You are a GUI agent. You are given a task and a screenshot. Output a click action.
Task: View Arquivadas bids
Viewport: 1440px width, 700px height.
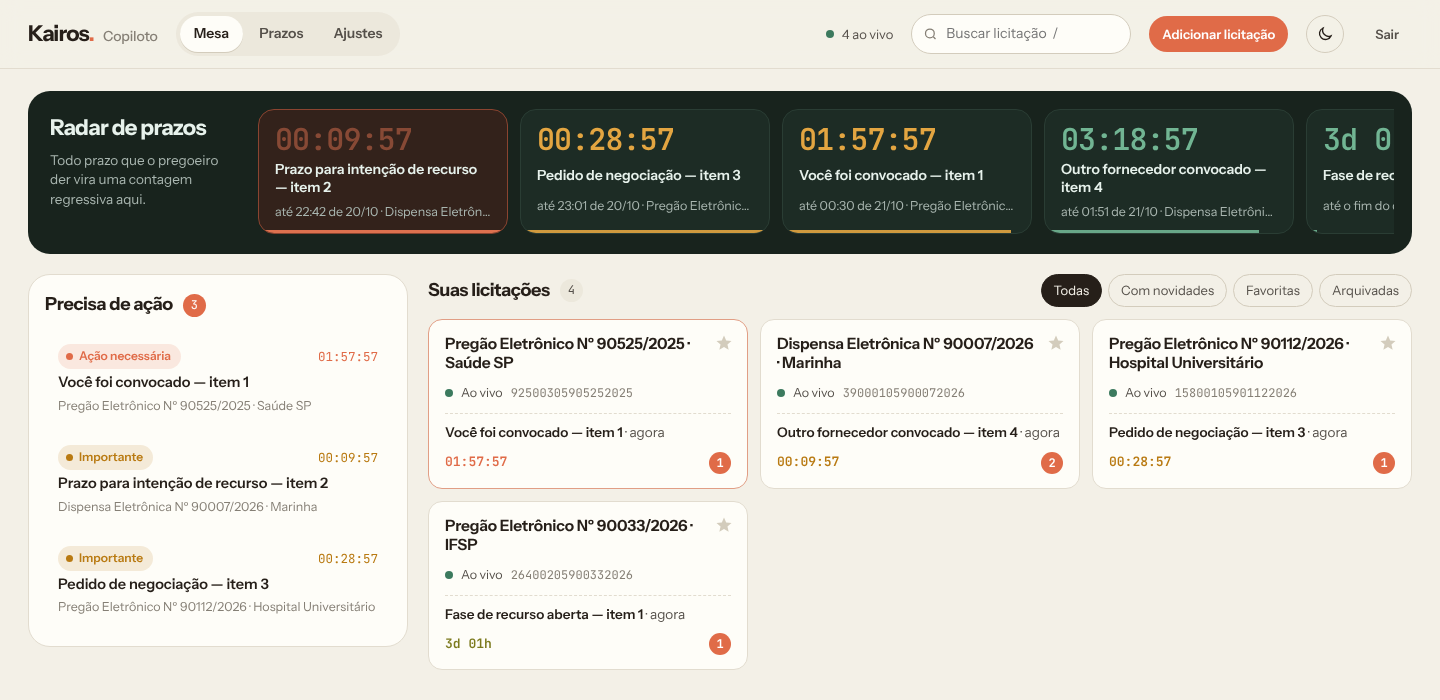pos(1365,291)
